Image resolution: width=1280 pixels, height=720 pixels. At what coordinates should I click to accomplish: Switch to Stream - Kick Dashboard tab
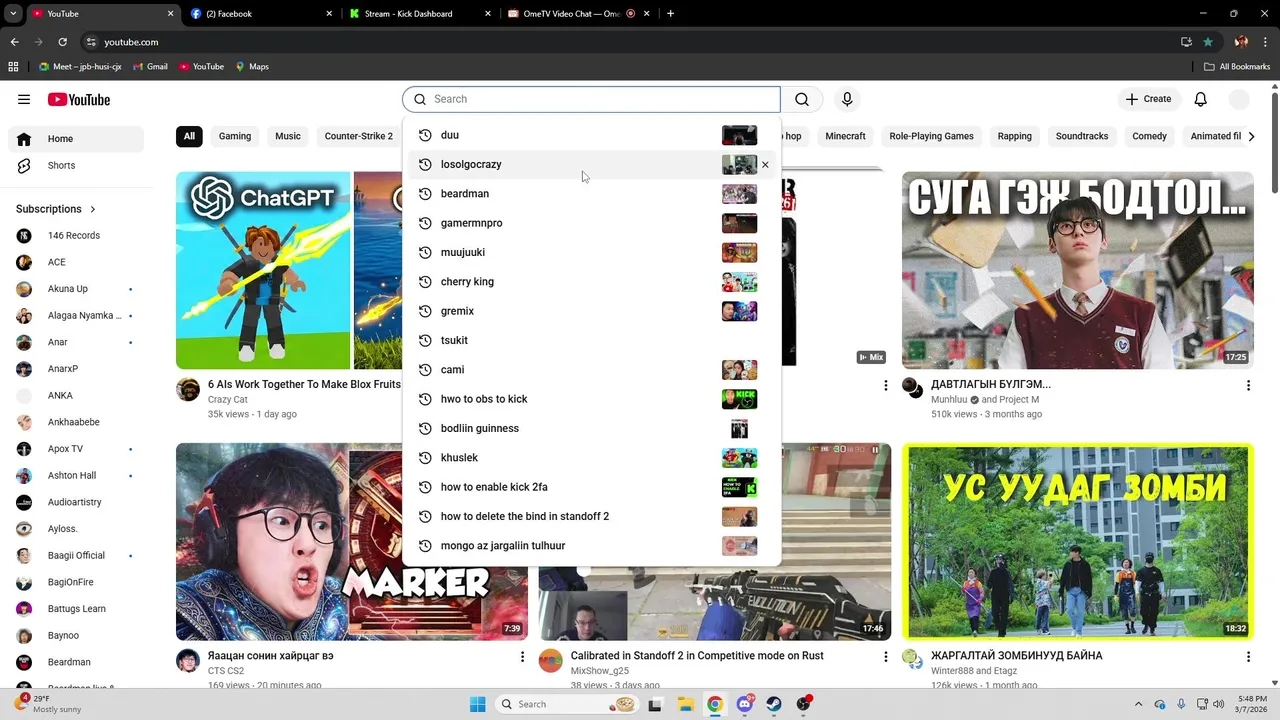coord(421,14)
